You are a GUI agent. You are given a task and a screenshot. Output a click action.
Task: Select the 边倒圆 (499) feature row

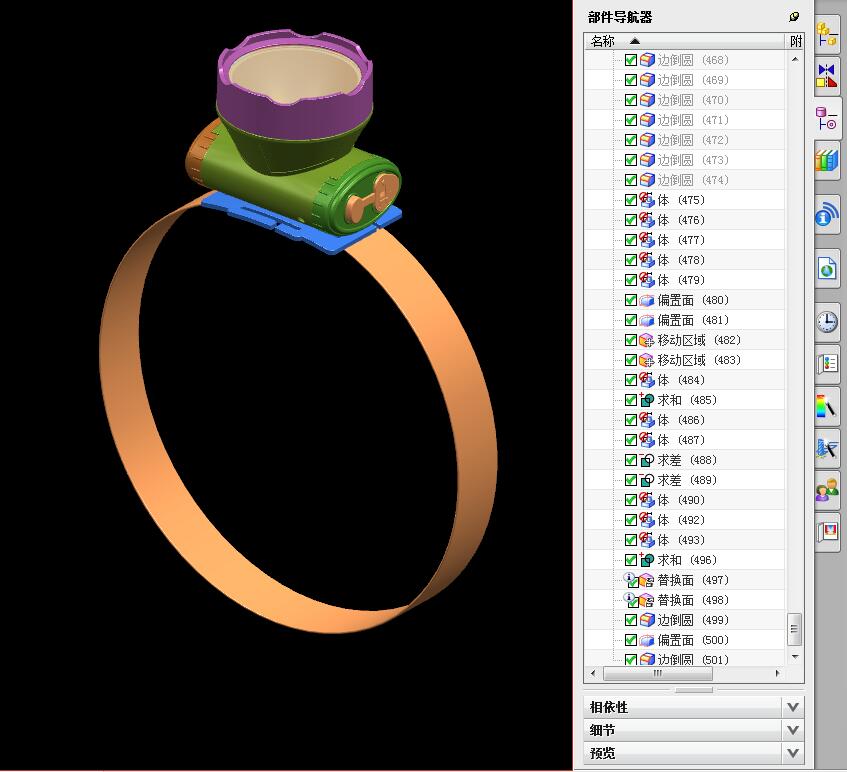coord(685,620)
